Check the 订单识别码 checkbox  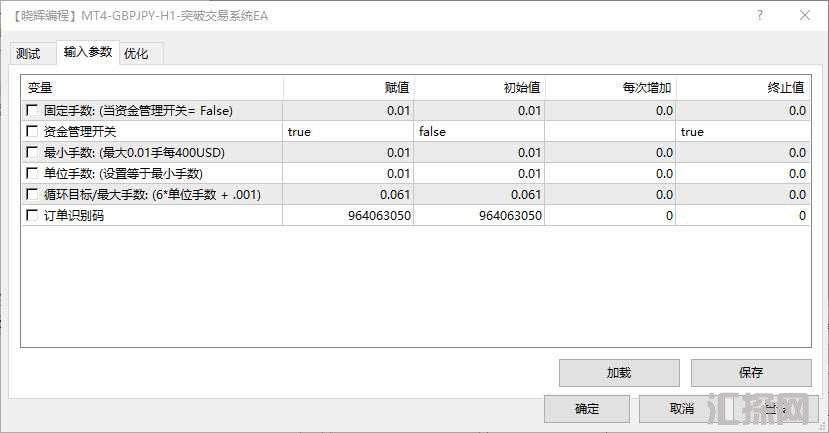point(32,215)
